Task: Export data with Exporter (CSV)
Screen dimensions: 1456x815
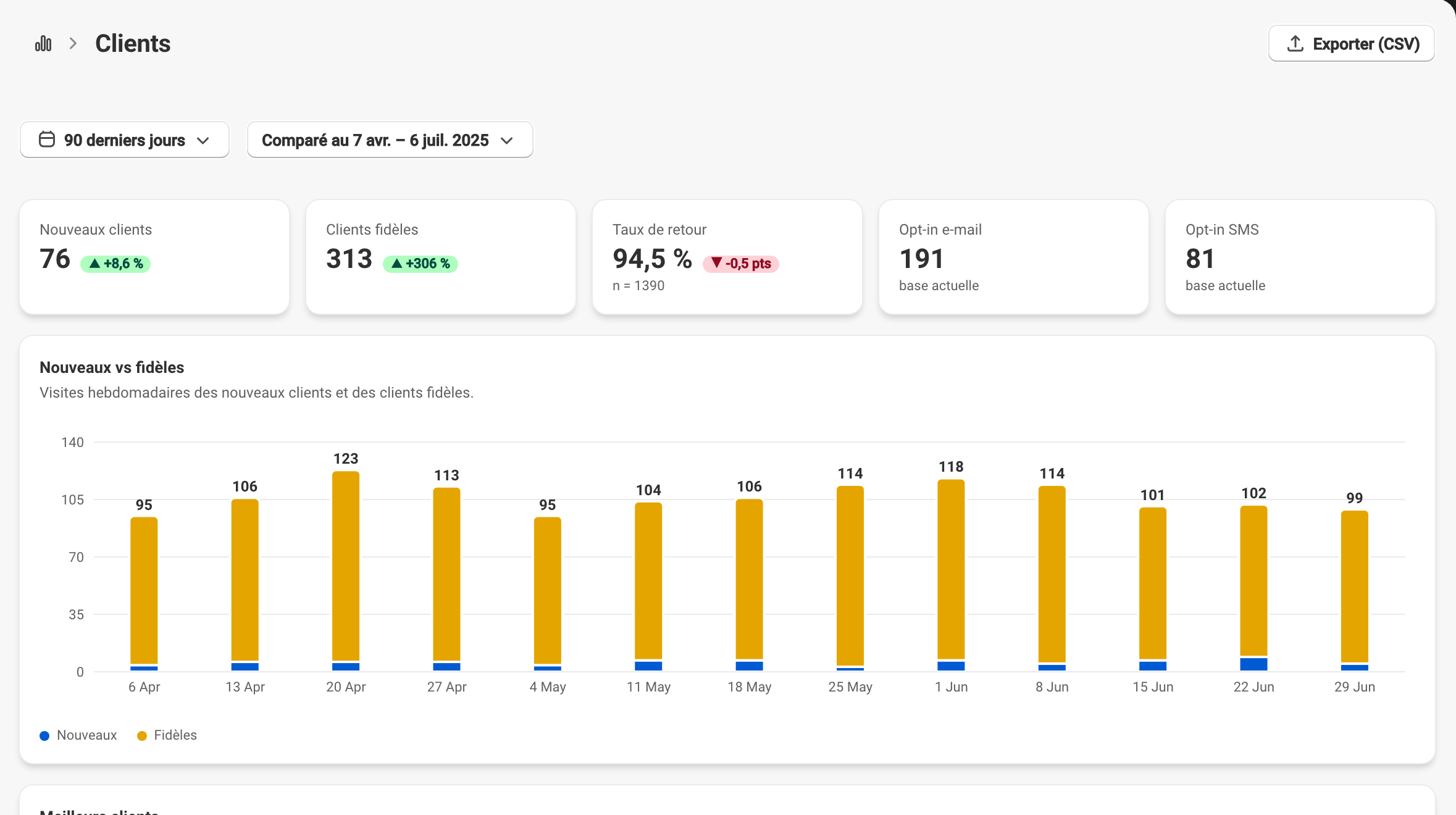Action: [x=1352, y=44]
